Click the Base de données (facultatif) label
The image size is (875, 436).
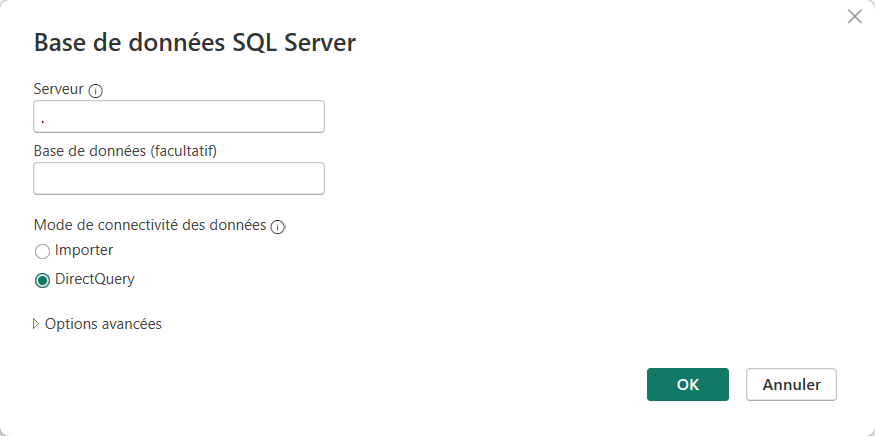coord(125,151)
